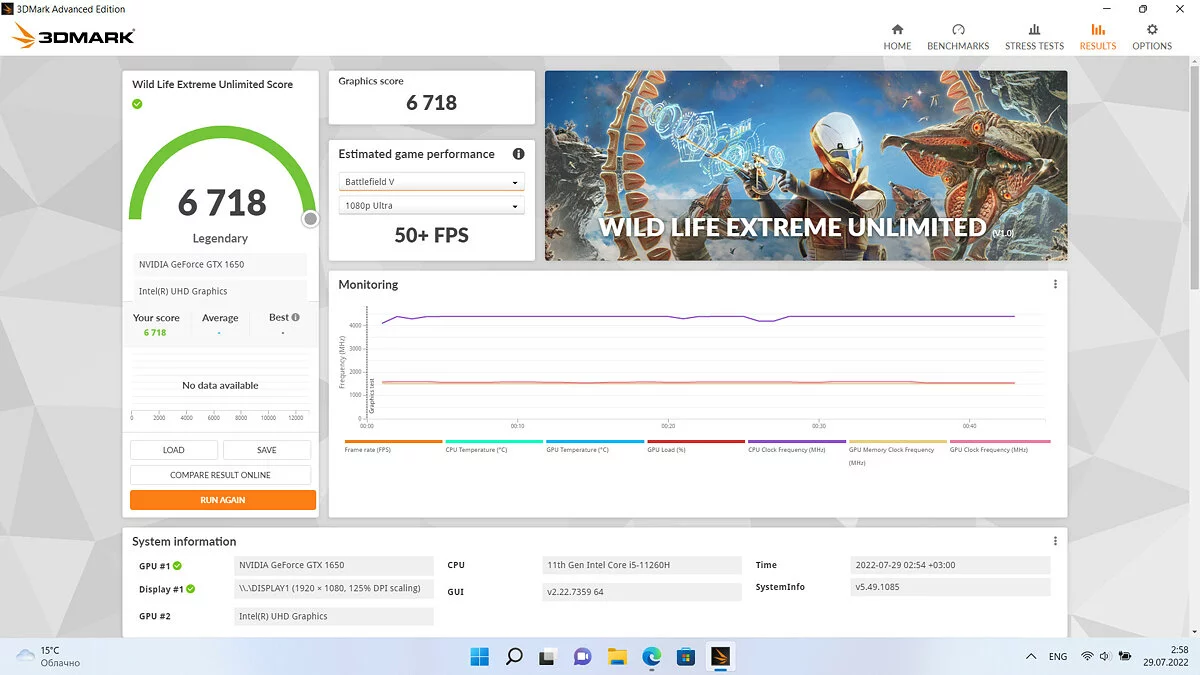Click the Time value field
1200x675 pixels.
tap(950, 565)
